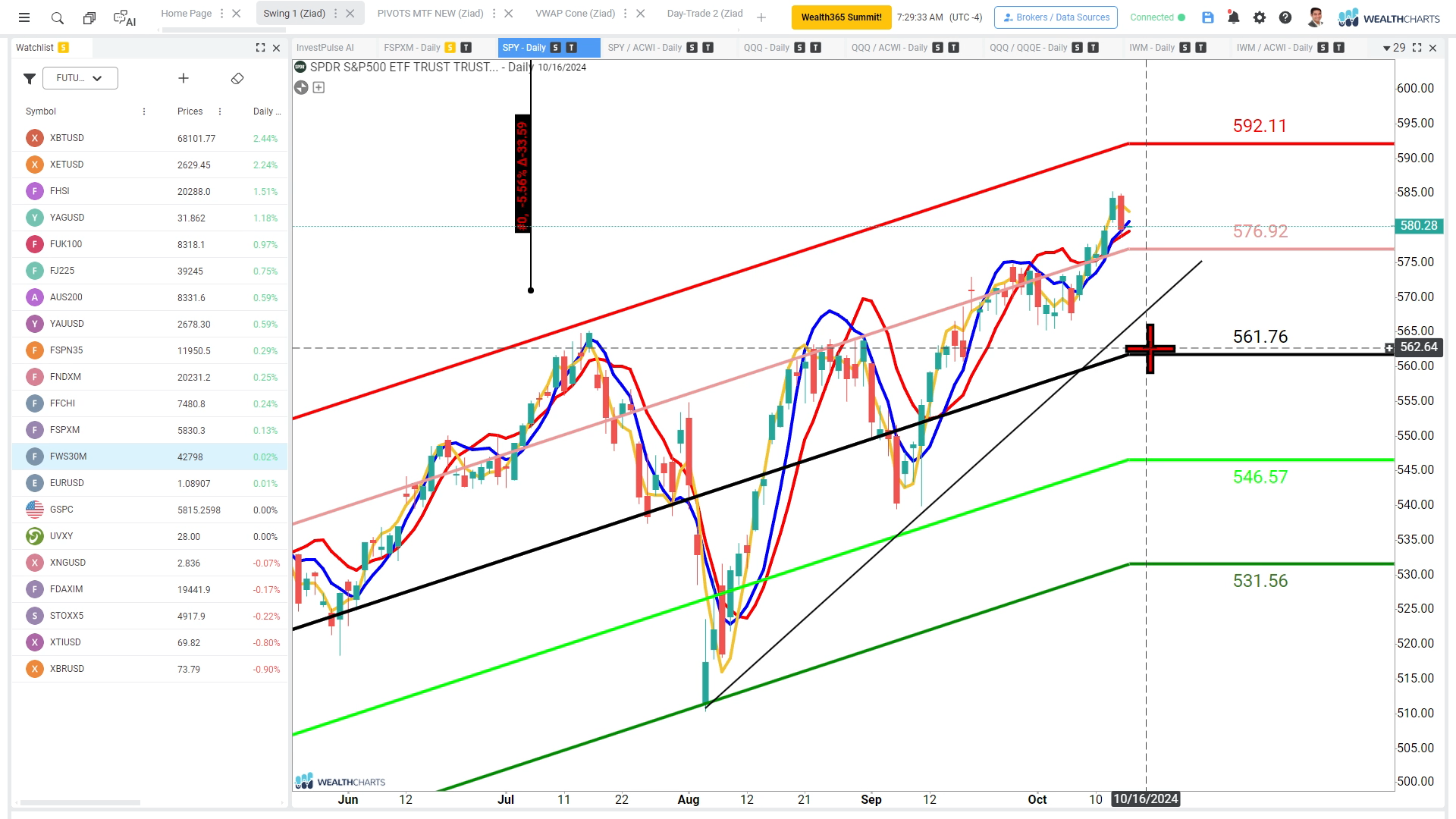This screenshot has width=1456, height=819.
Task: Sort watchlist by Daily change header
Action: [x=266, y=111]
